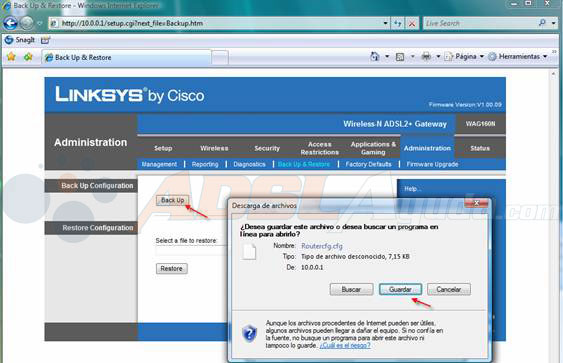Switch to the Wireless tab
Image resolution: width=563 pixels, height=363 pixels.
coord(214,148)
